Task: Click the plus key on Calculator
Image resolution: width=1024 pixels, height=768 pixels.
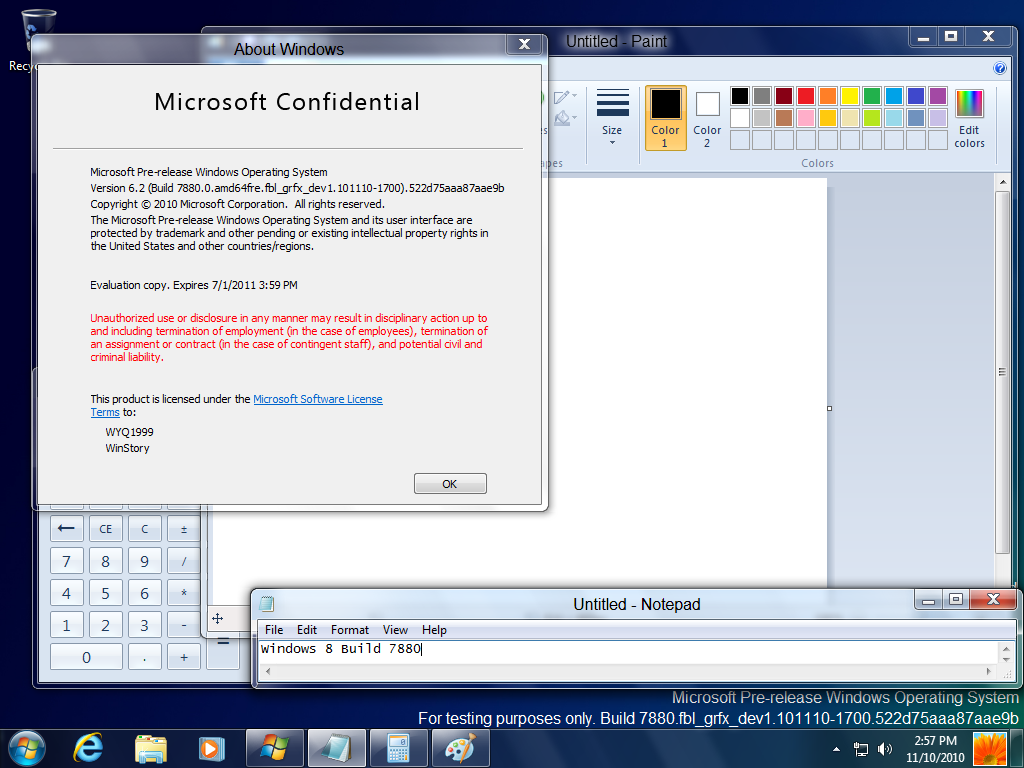Action: (x=184, y=657)
